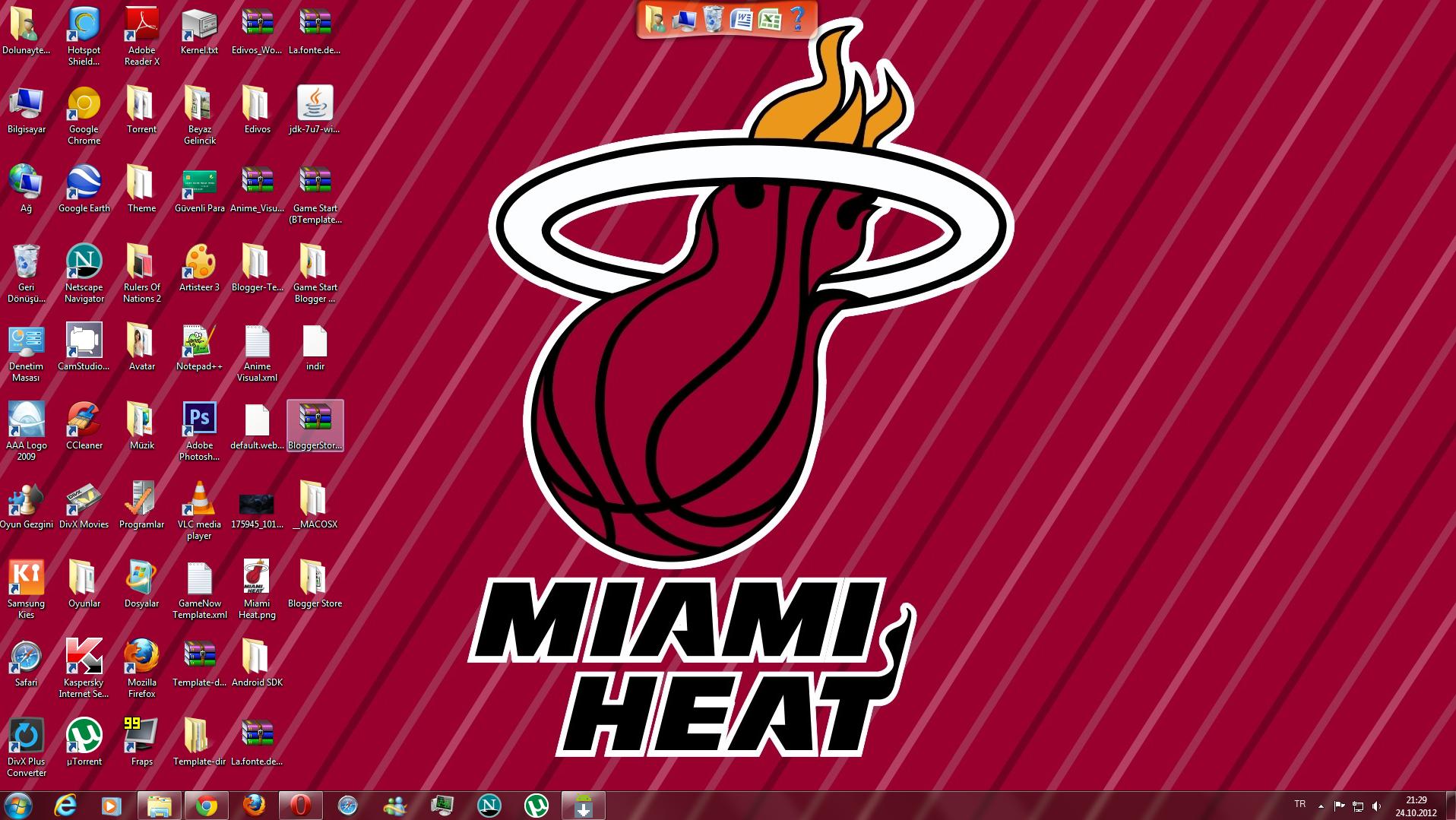The width and height of the screenshot is (1456, 820).
Task: Select the Beyaz Gelincik folder
Action: click(x=200, y=116)
